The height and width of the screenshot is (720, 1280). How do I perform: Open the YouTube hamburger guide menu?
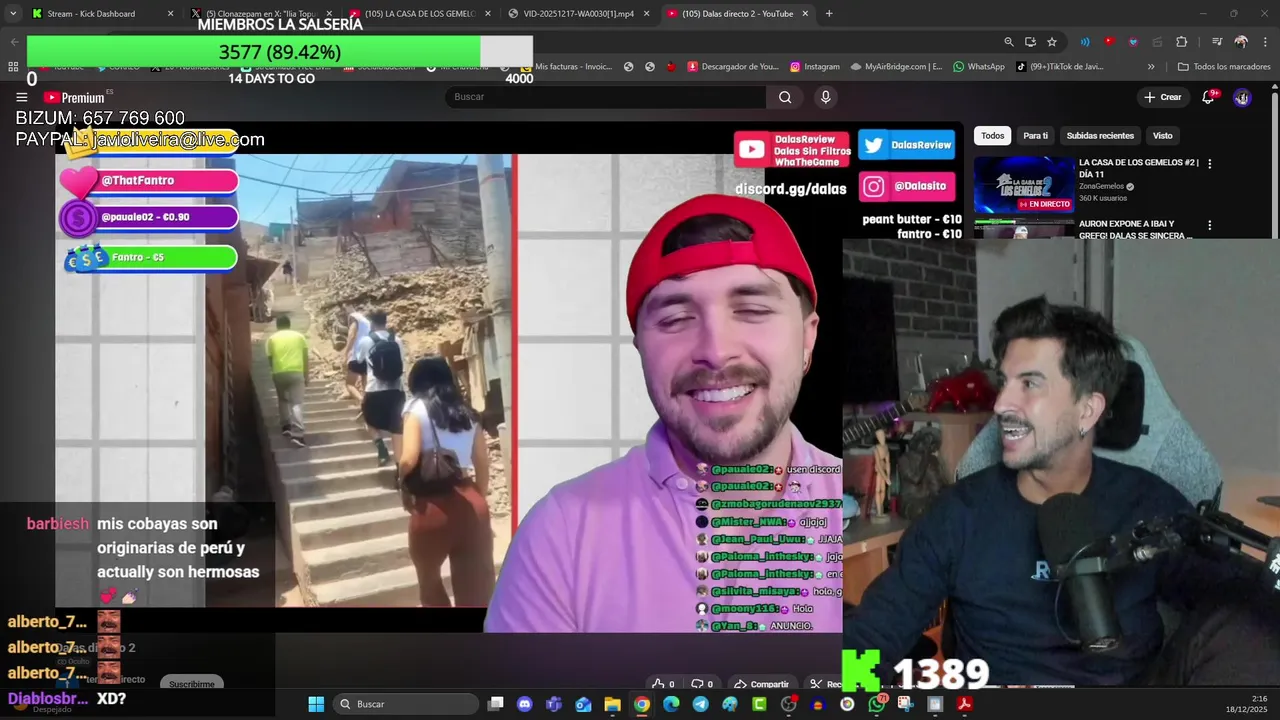[21, 97]
